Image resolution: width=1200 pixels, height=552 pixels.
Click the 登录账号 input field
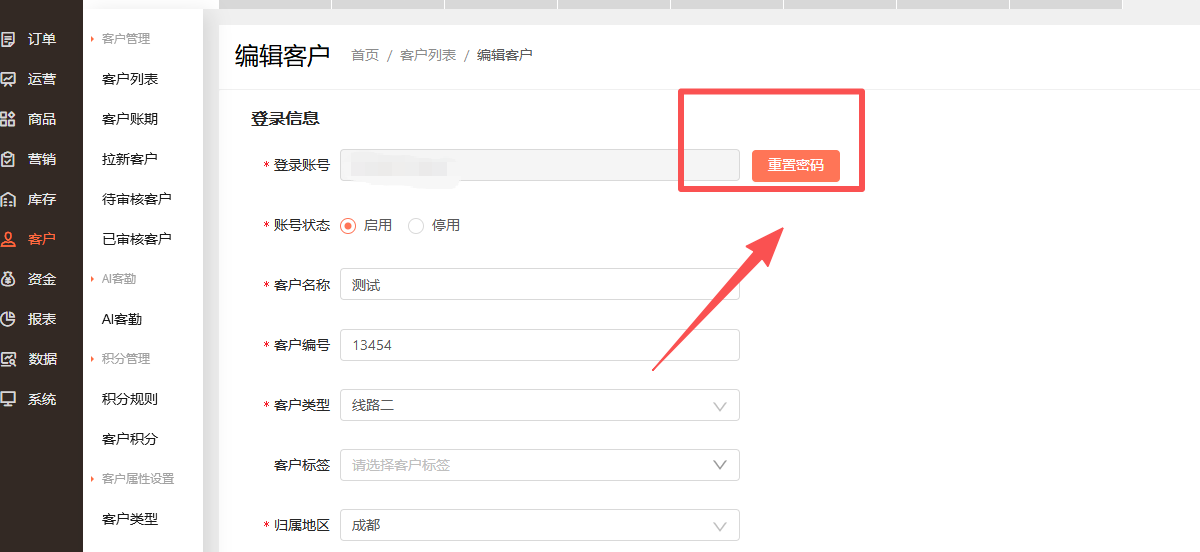(540, 165)
